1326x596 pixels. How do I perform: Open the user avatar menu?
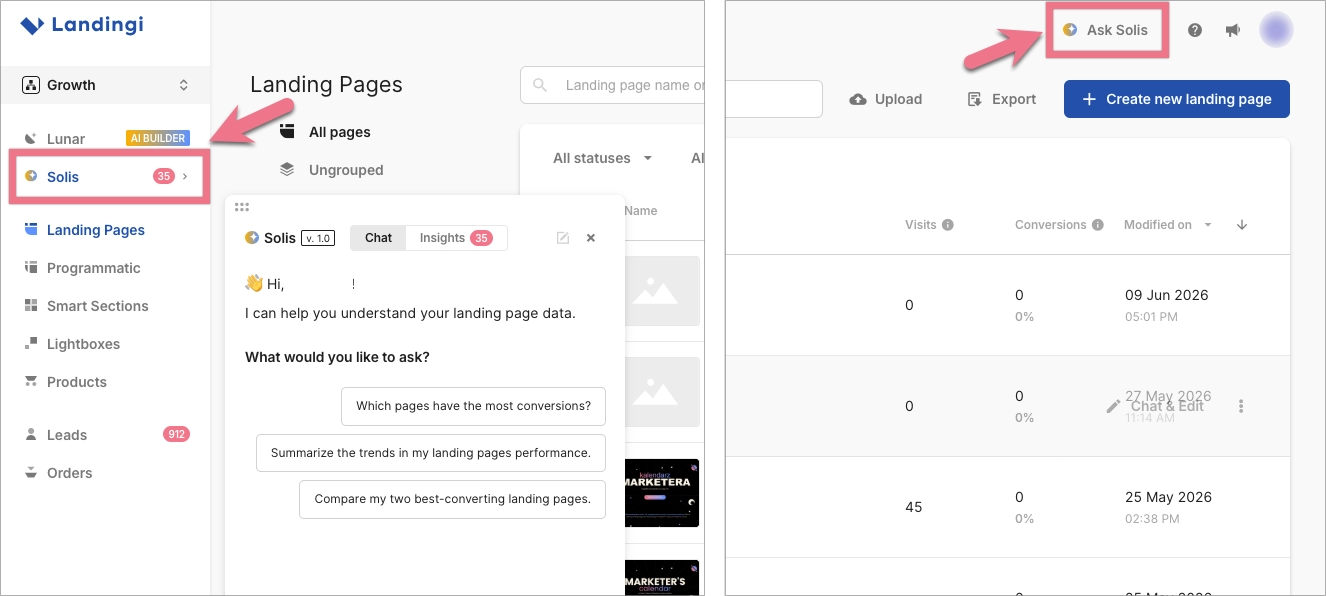tap(1276, 30)
